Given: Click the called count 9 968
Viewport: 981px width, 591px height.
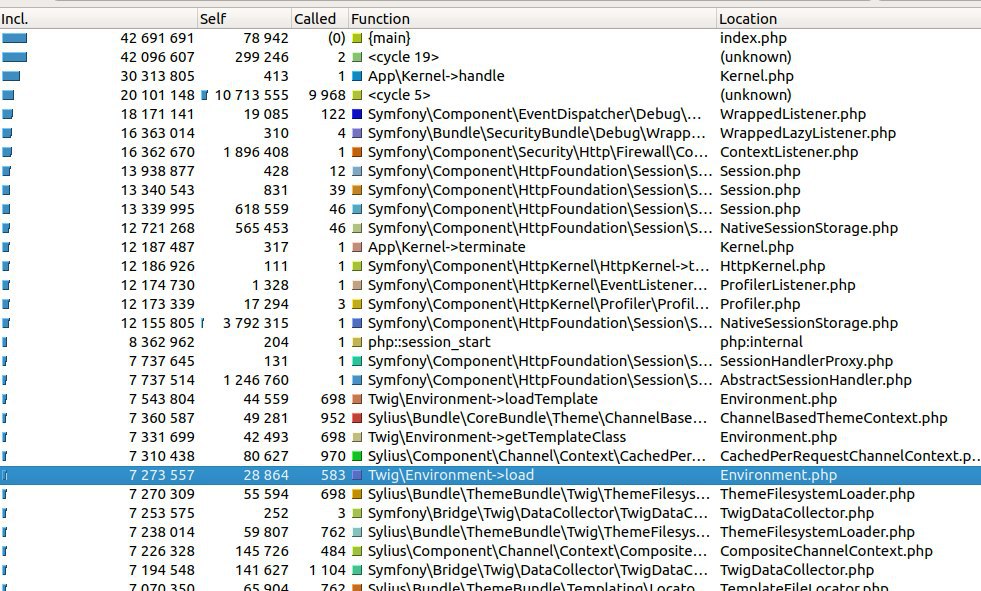Looking at the screenshot, I should [327, 95].
